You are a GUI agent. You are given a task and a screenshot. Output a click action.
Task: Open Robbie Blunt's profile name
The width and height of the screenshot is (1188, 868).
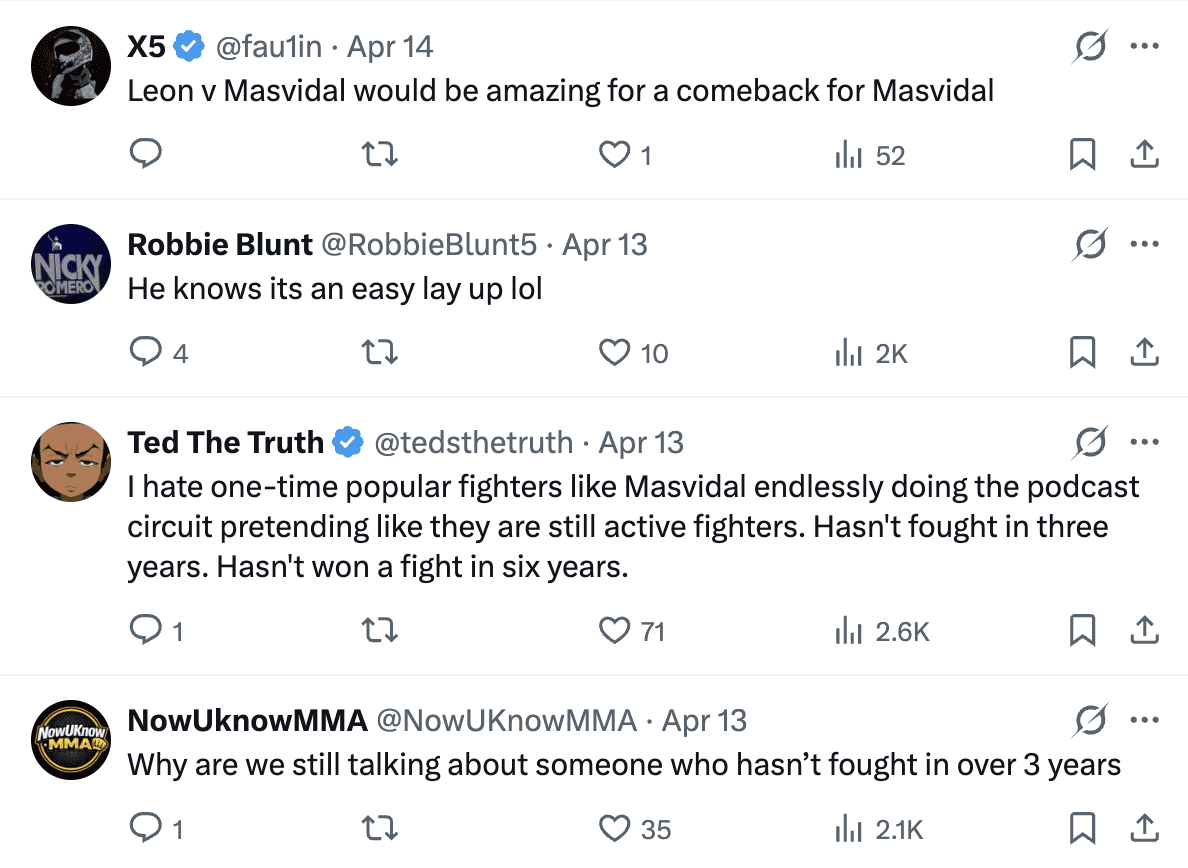coord(220,245)
